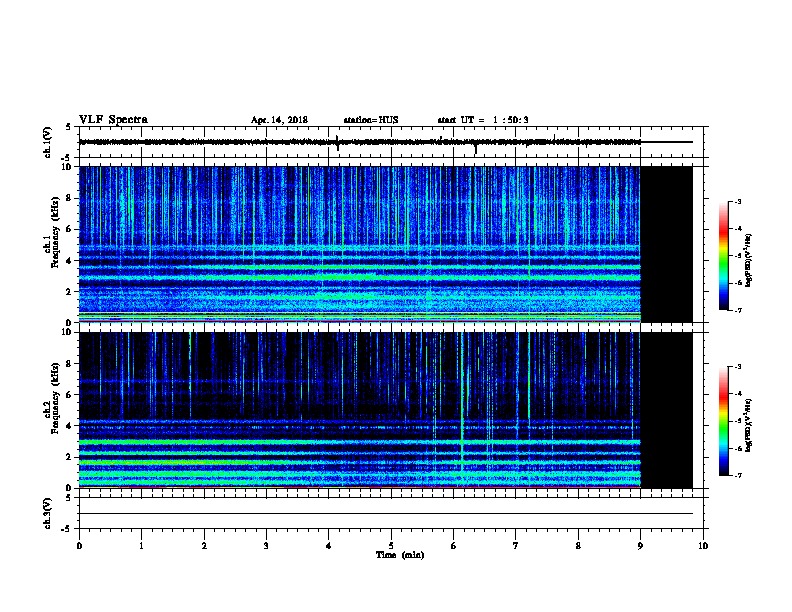Click the ch.2 spectrogram "10" kHz tick label
792x612 pixels.
click(67, 332)
